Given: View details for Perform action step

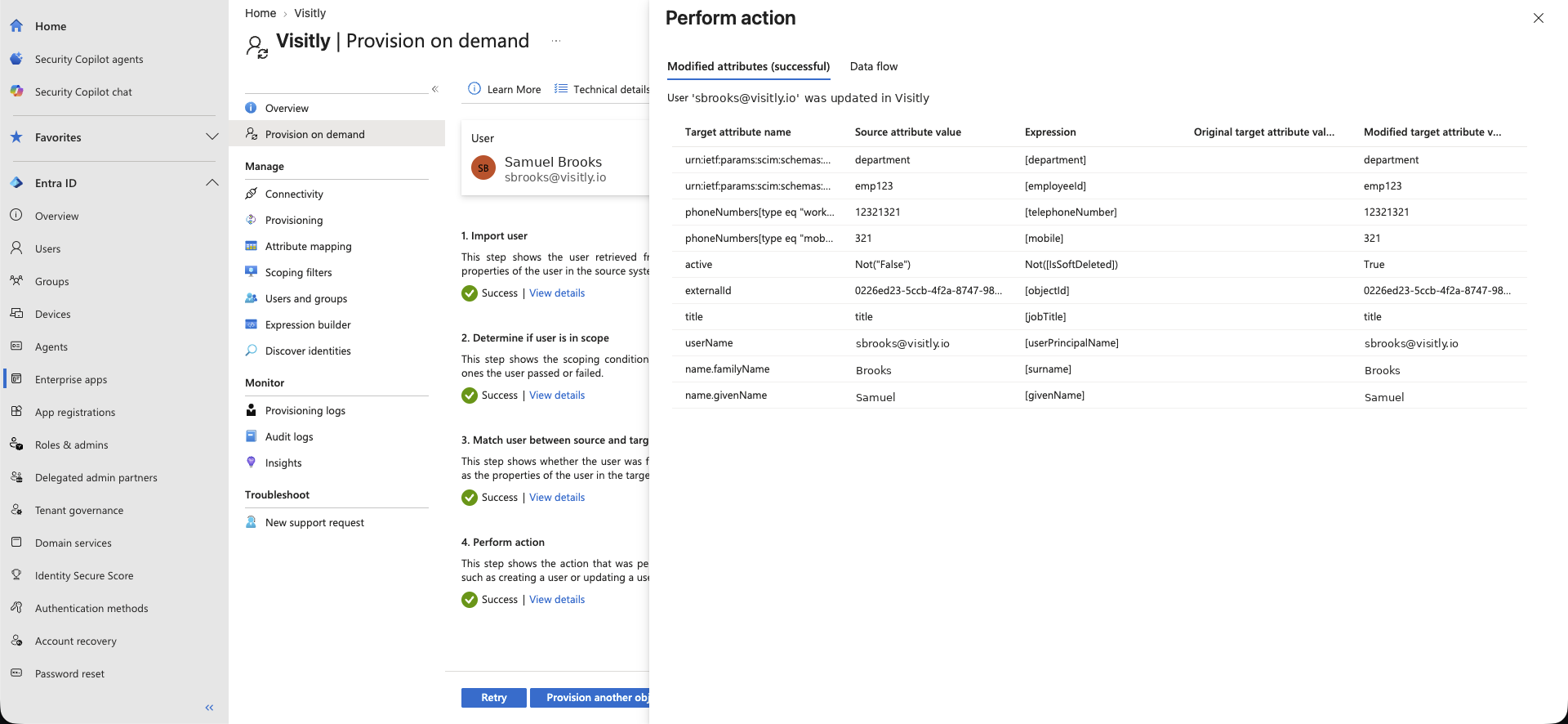Looking at the screenshot, I should pyautogui.click(x=557, y=599).
